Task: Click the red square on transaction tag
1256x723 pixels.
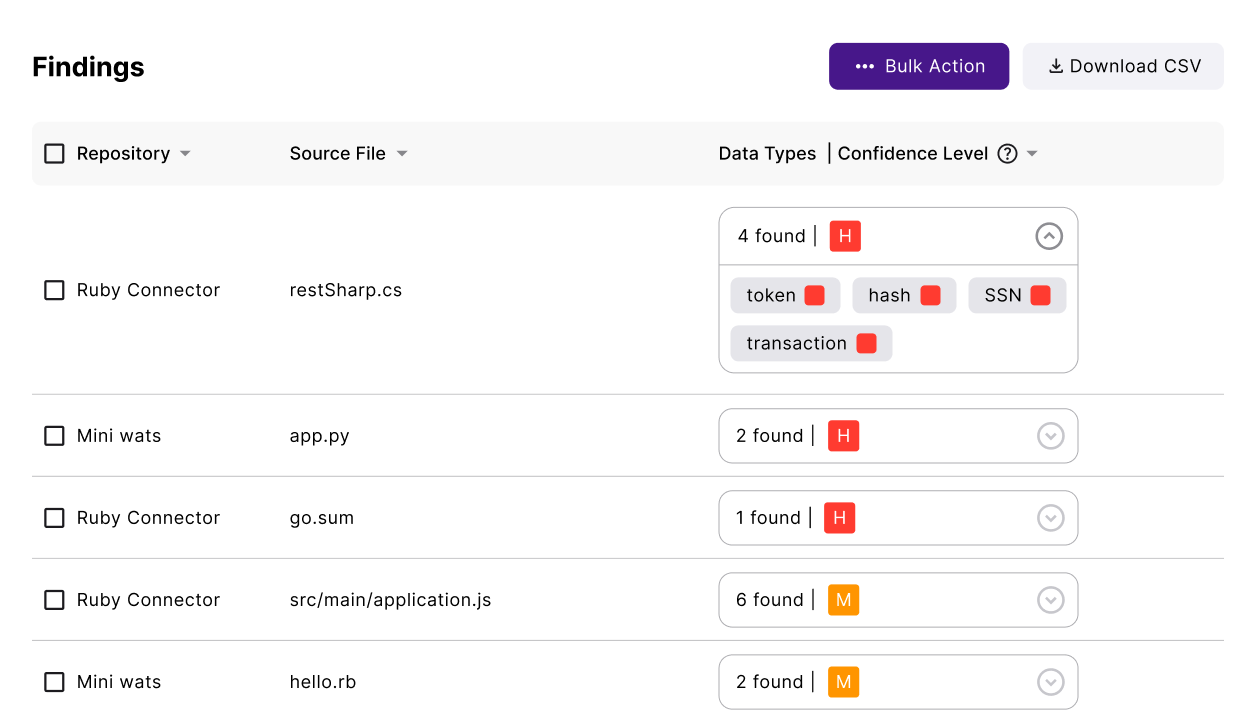Action: coord(866,343)
